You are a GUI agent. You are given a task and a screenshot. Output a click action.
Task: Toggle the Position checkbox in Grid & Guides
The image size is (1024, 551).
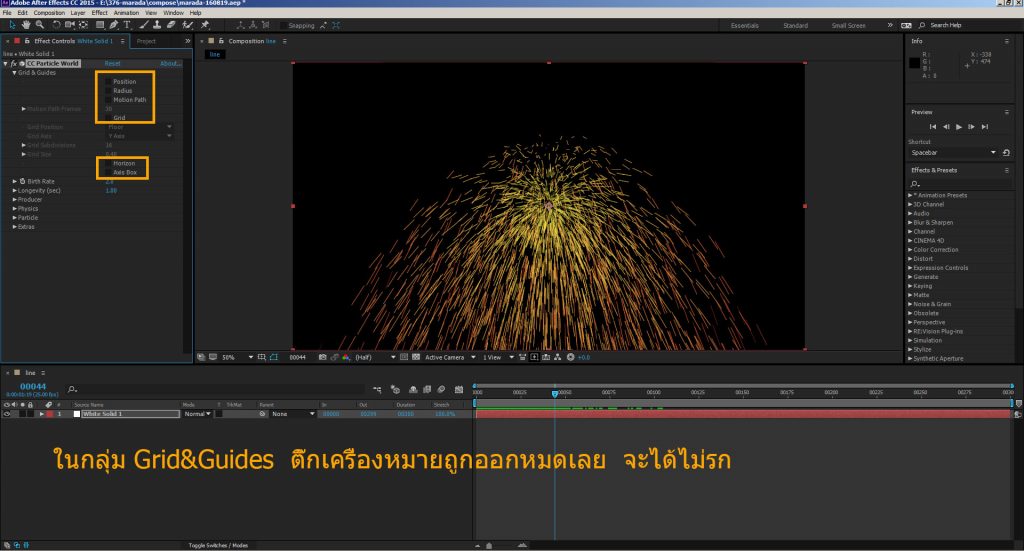108,82
